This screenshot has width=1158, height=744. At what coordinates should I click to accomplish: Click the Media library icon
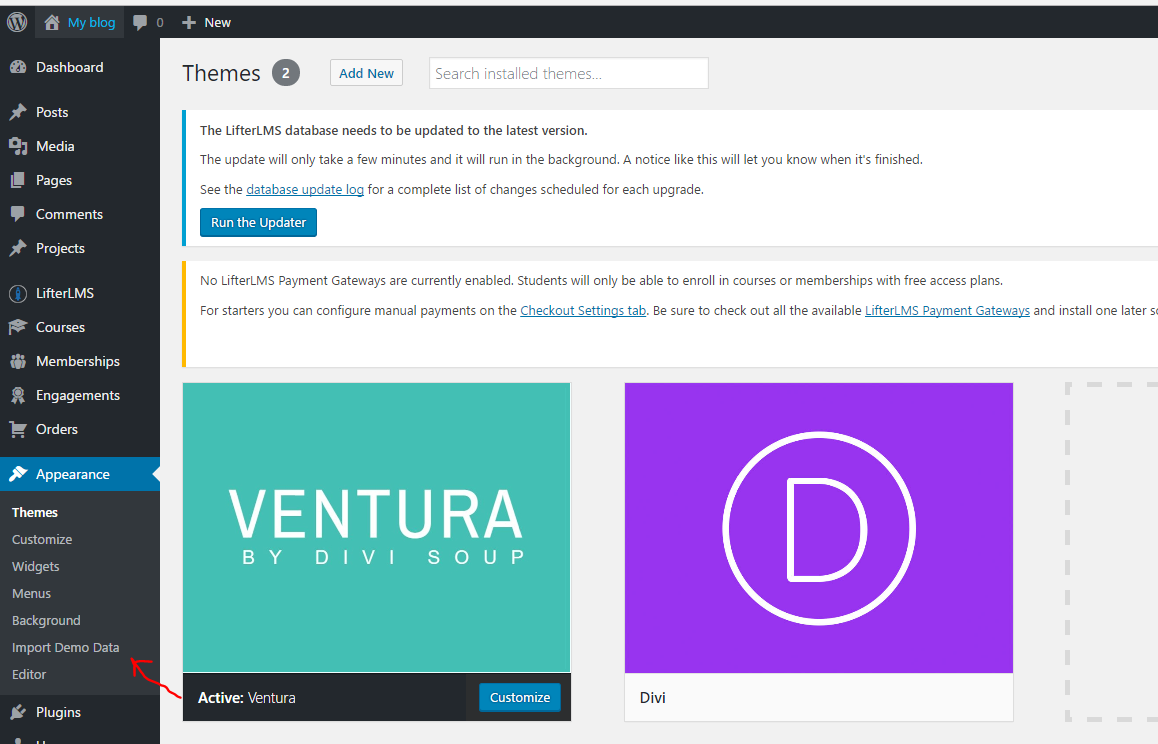[18, 146]
